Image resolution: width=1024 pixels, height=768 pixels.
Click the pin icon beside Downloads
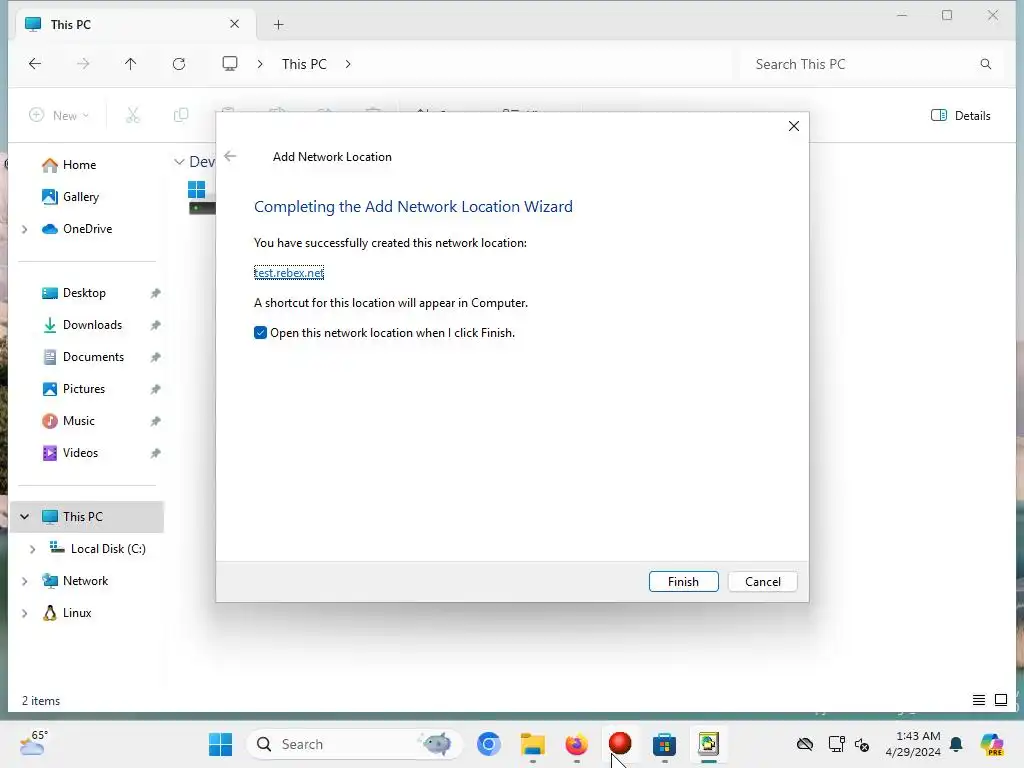click(155, 325)
